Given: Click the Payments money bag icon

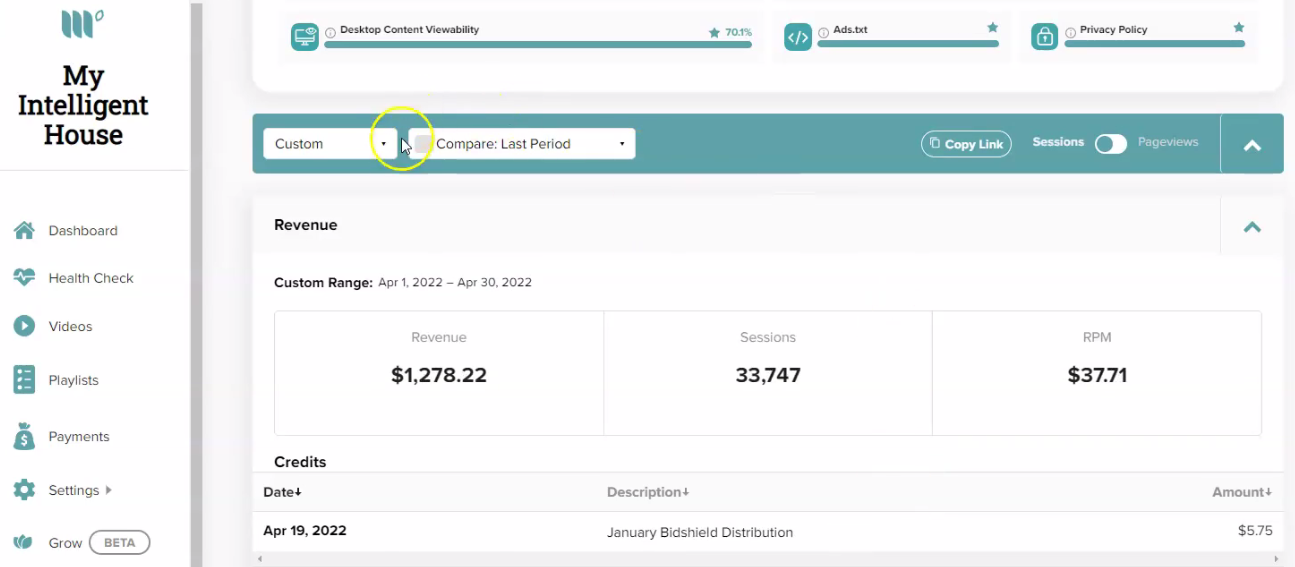Looking at the screenshot, I should tap(24, 436).
